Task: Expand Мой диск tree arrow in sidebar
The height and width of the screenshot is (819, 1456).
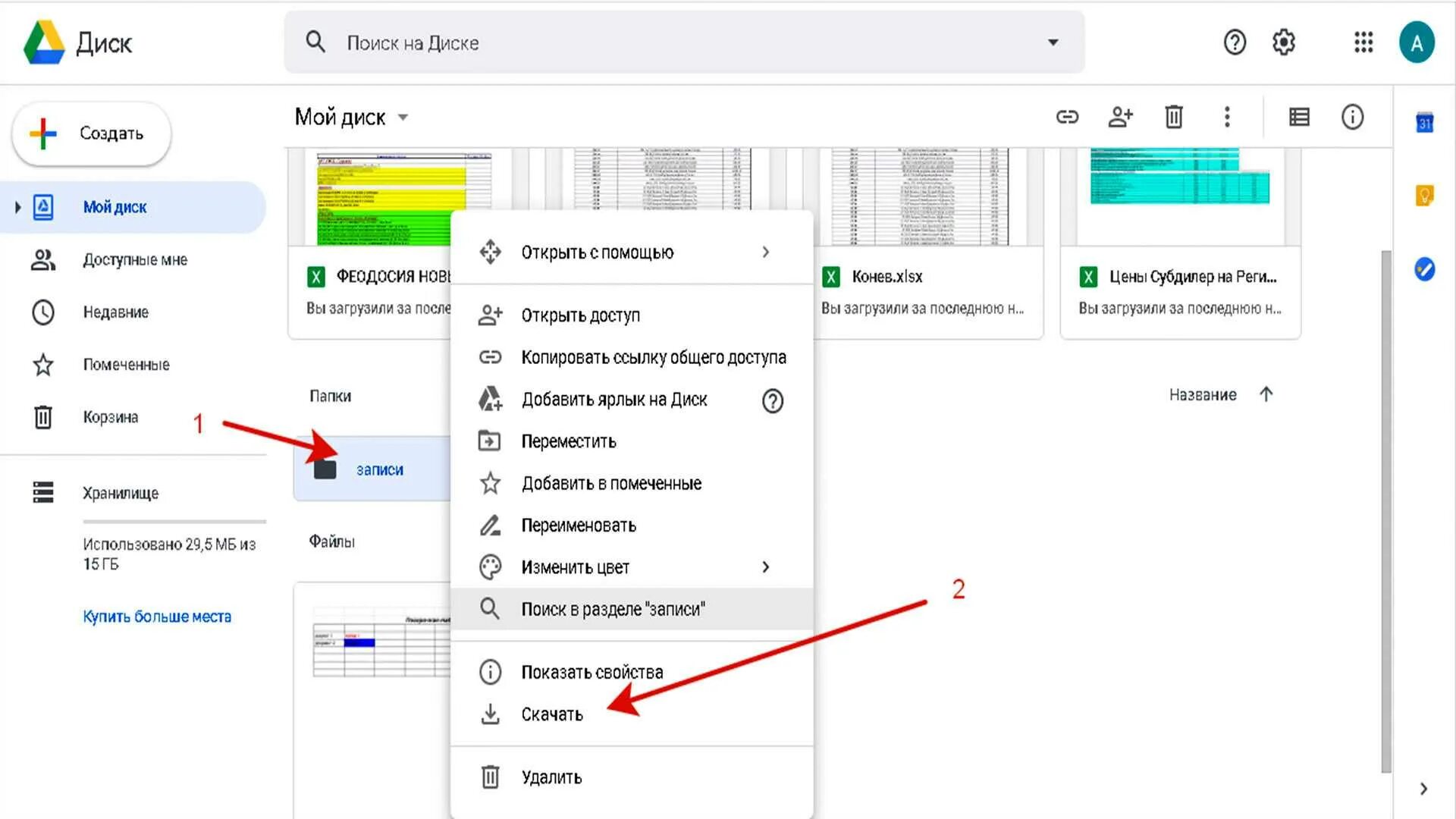Action: 17,207
